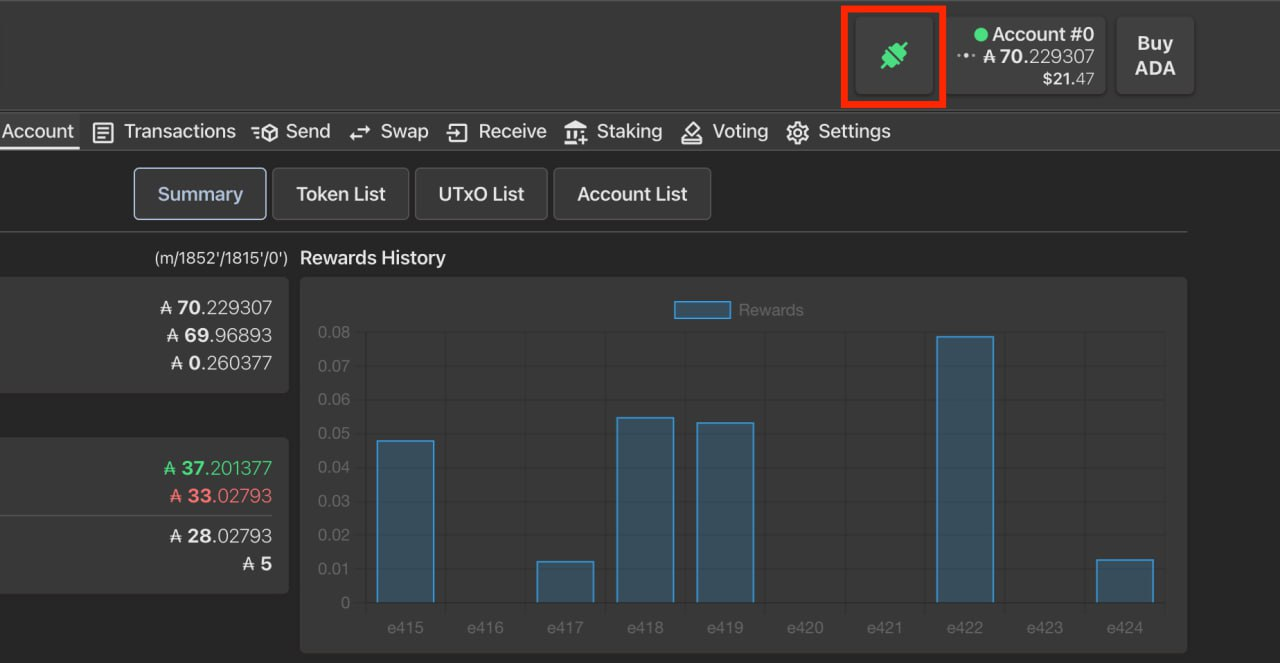Screen dimensions: 1280x663
Task: Click the Swap arrows icon
Action: pyautogui.click(x=360, y=132)
